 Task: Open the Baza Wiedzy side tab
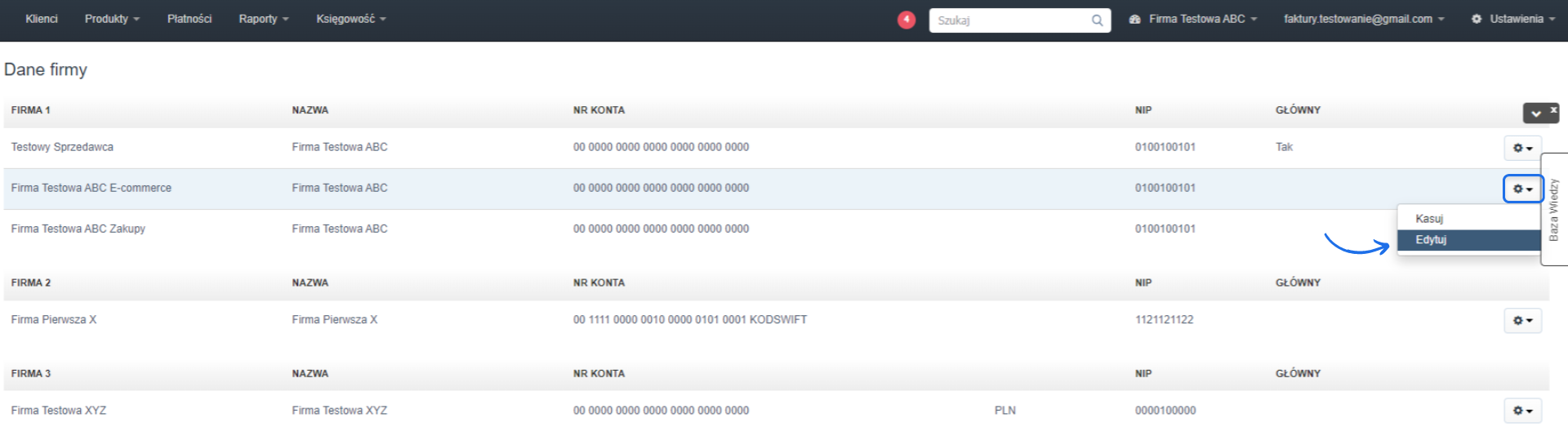point(1554,209)
